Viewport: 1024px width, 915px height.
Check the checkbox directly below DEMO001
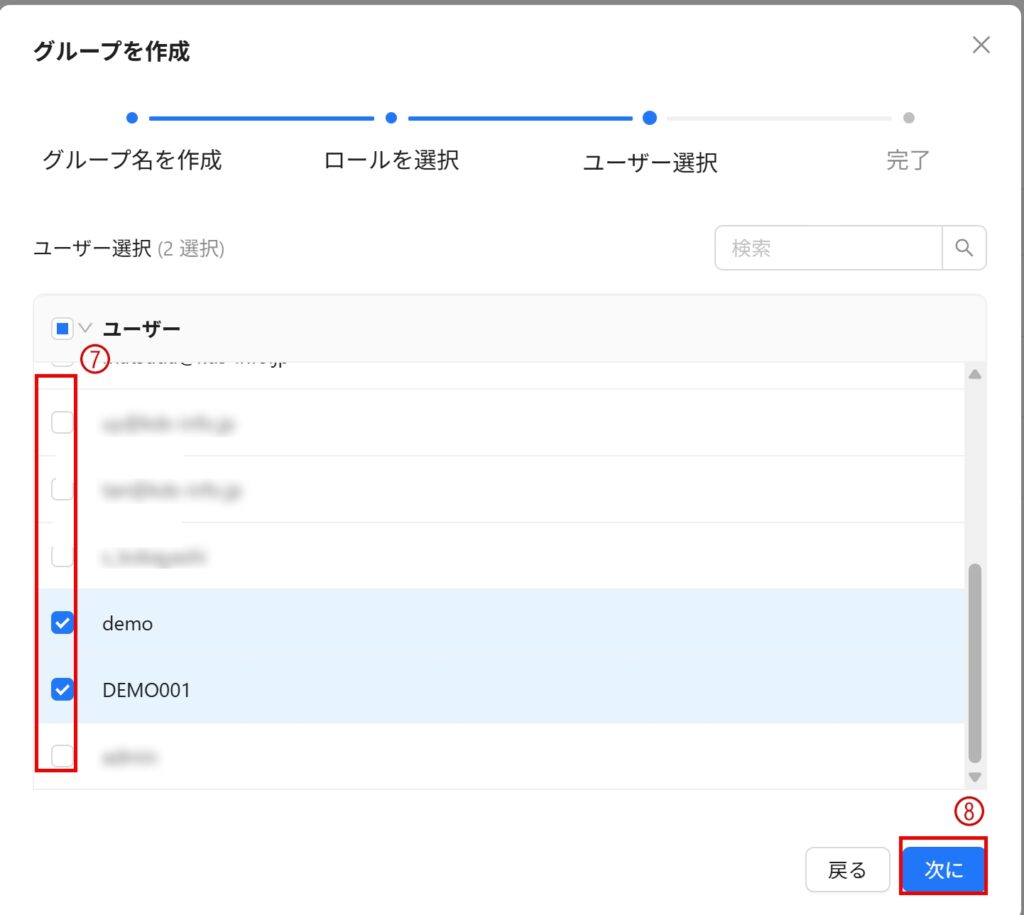click(62, 756)
